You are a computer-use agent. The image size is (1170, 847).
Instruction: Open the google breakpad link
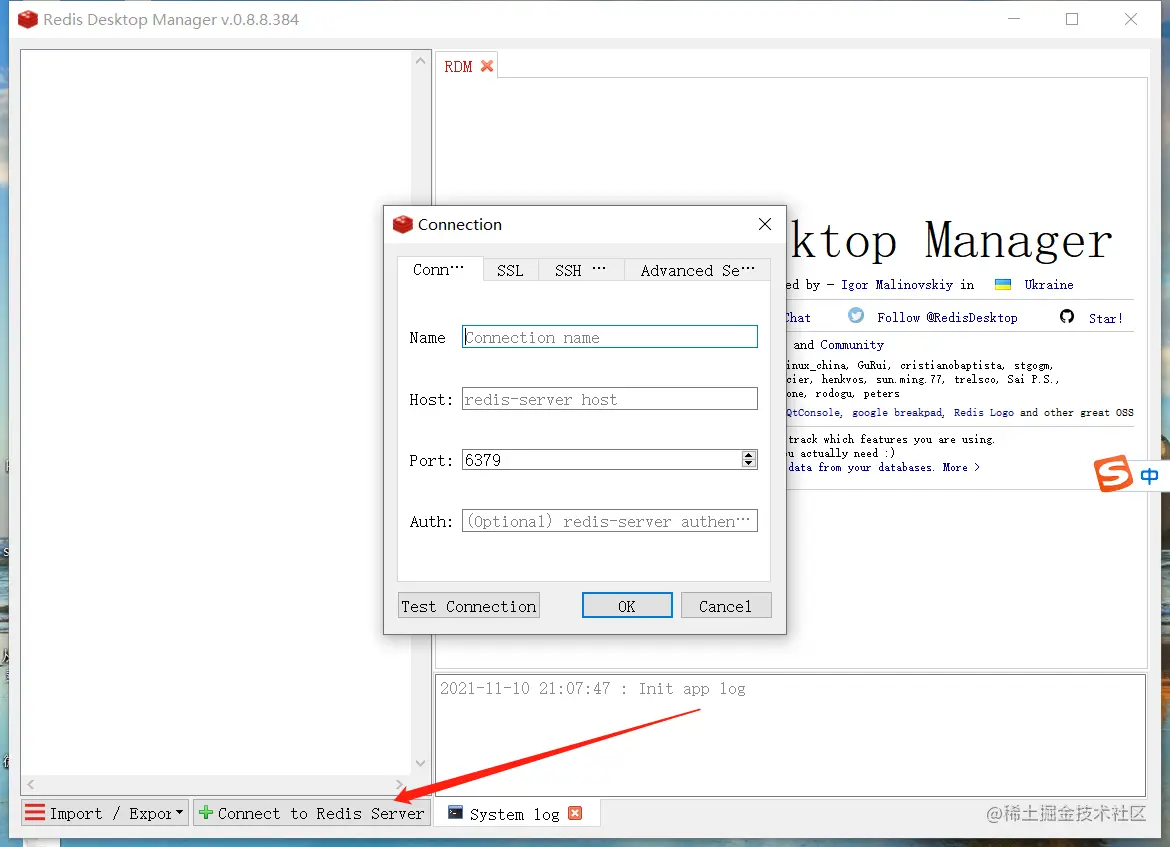click(898, 413)
